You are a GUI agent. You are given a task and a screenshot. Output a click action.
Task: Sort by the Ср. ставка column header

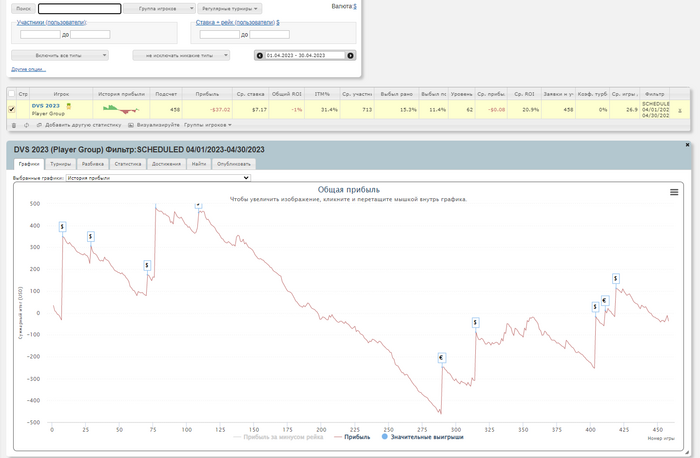tap(250, 94)
